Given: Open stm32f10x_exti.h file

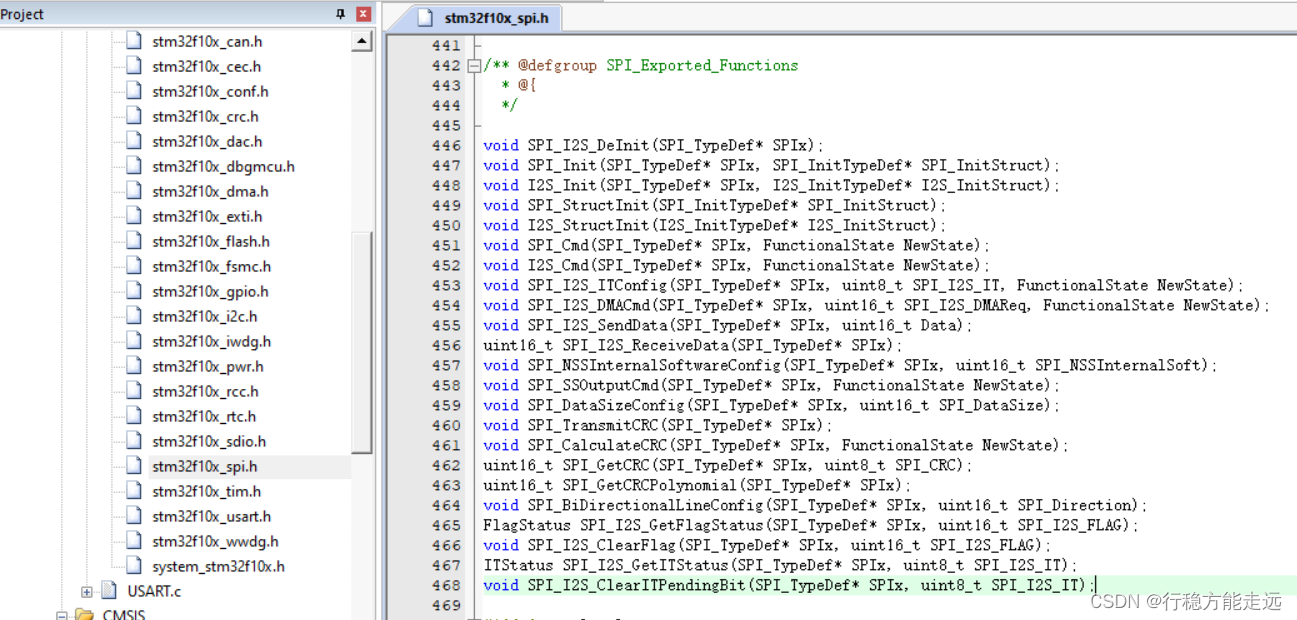Looking at the screenshot, I should (207, 217).
